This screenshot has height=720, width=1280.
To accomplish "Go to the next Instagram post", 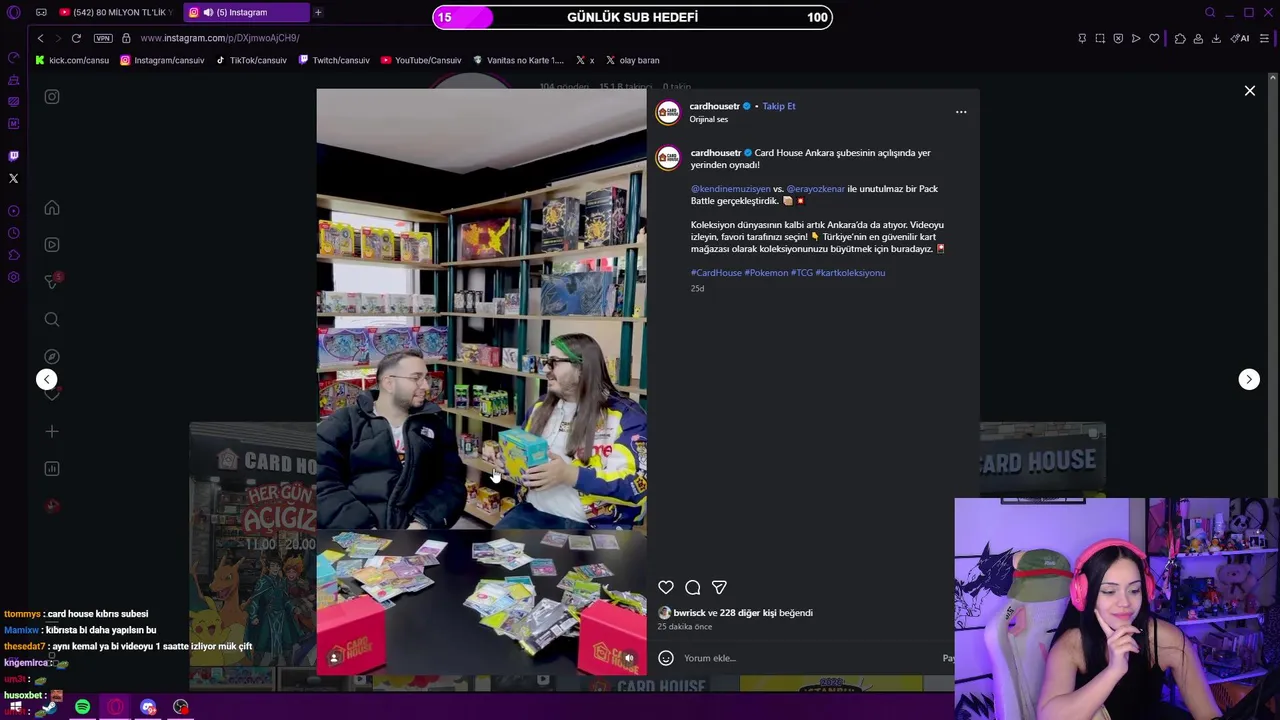I will [x=1249, y=379].
